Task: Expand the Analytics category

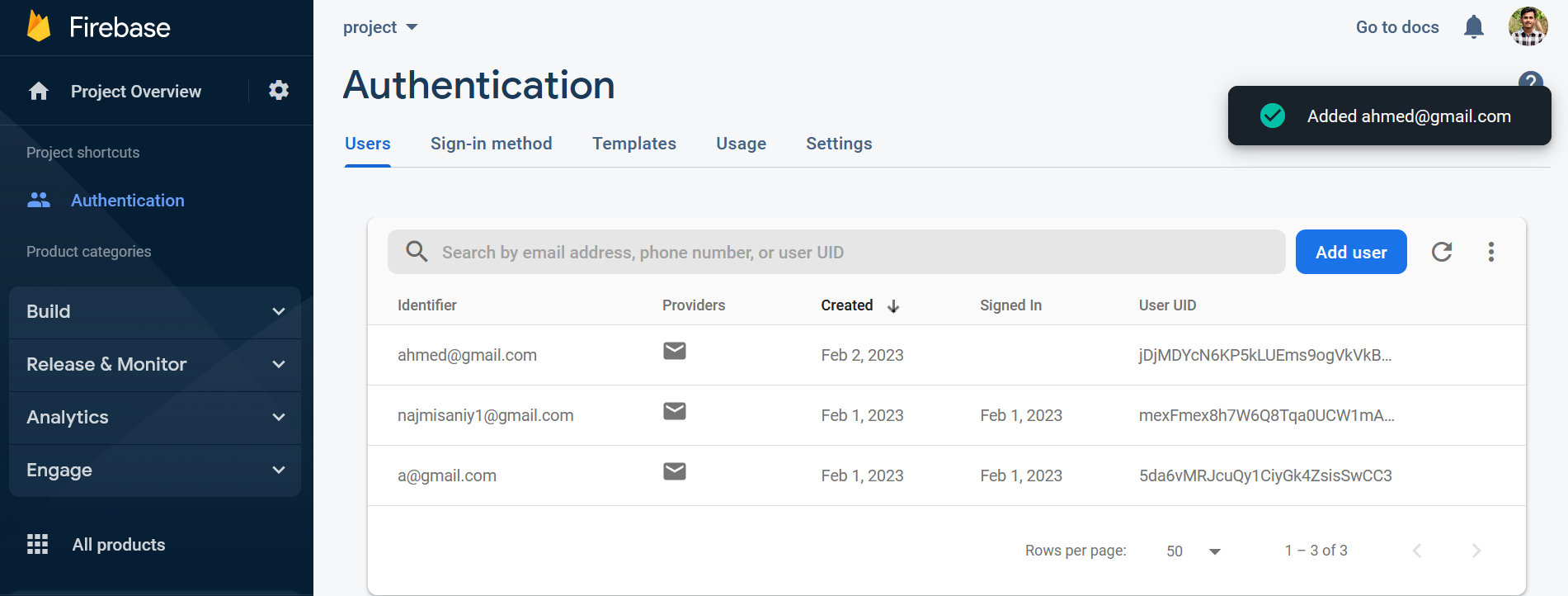Action: (155, 418)
